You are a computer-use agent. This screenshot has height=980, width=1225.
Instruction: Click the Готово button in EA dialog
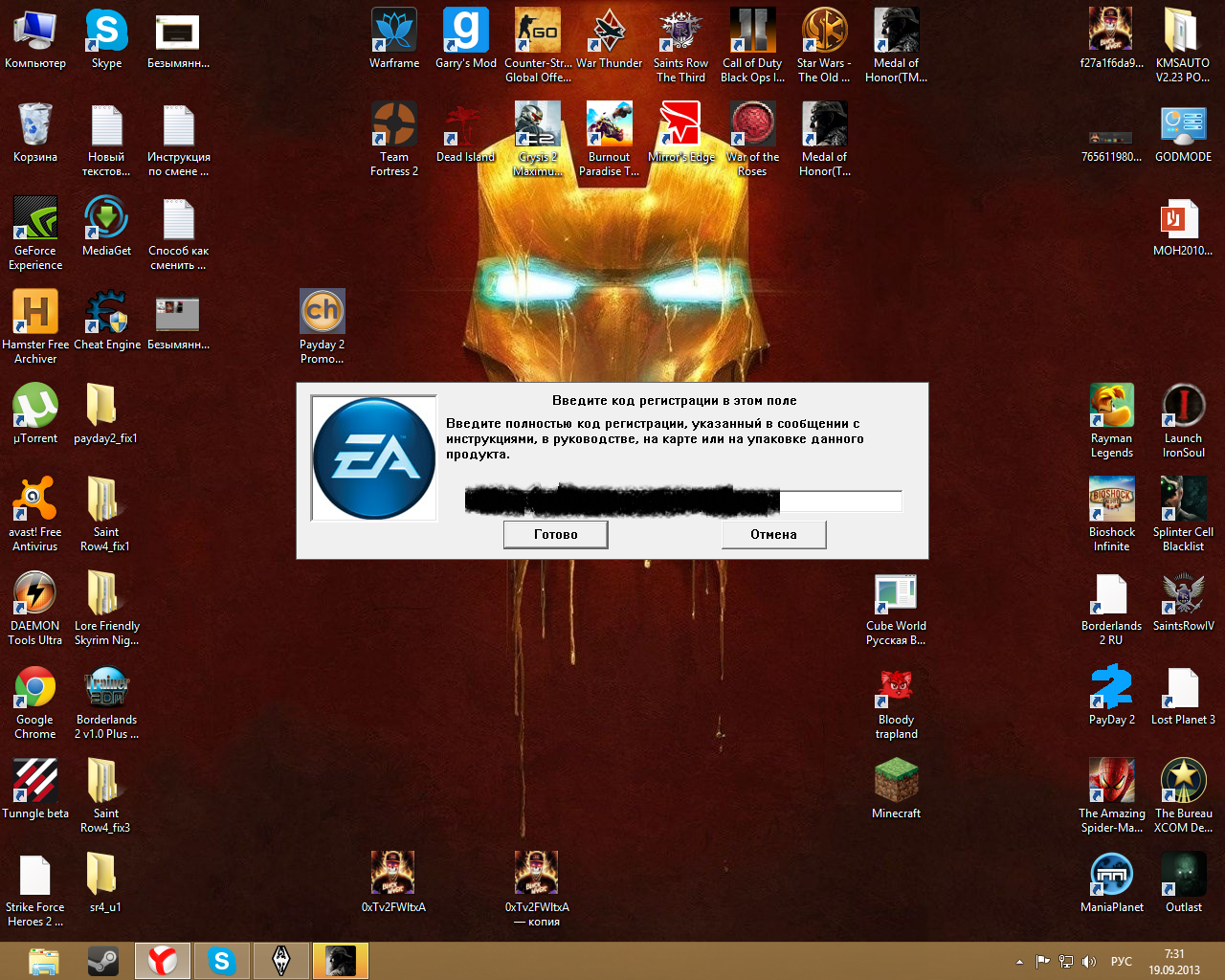click(x=556, y=534)
